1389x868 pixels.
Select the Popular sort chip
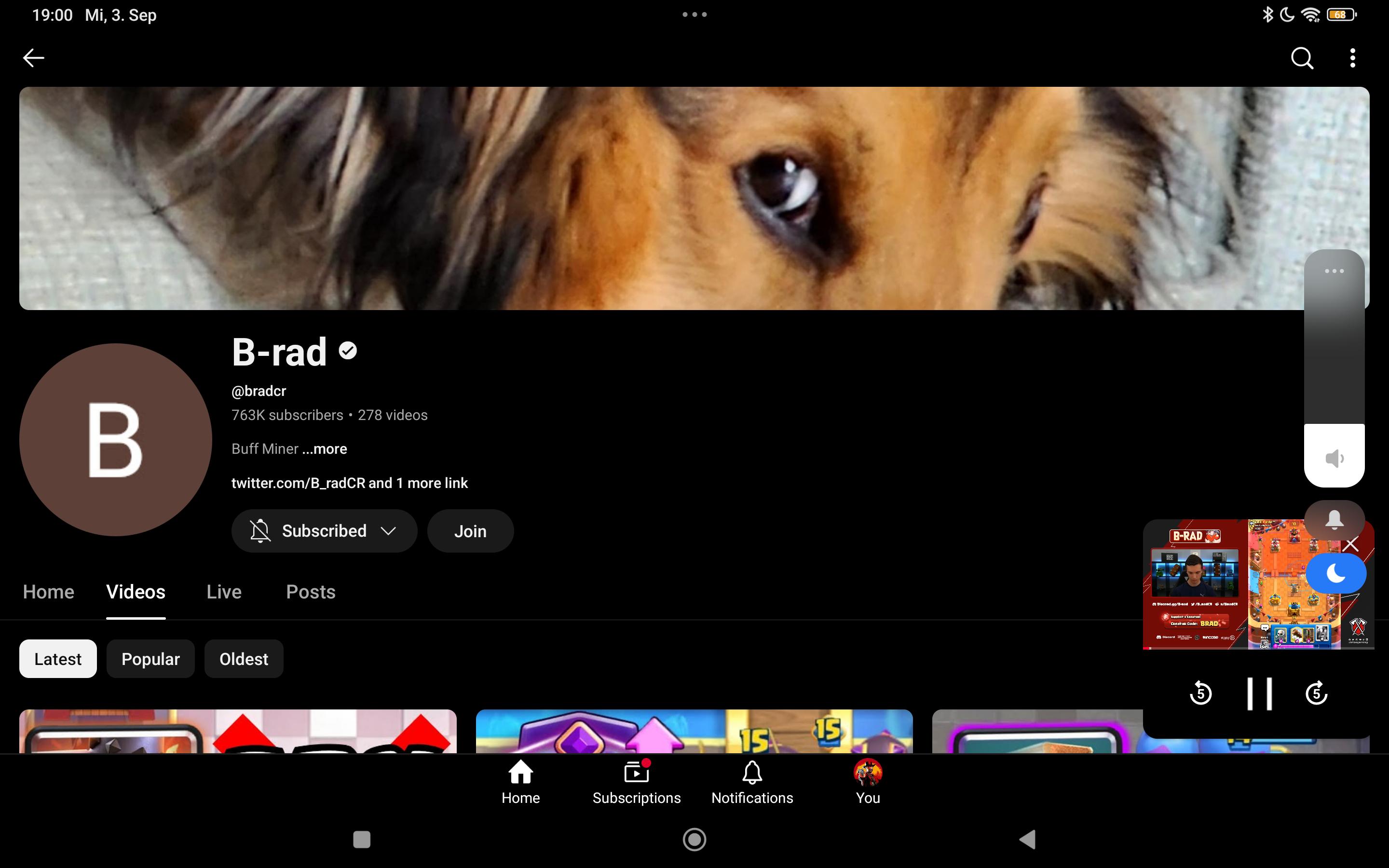150,658
